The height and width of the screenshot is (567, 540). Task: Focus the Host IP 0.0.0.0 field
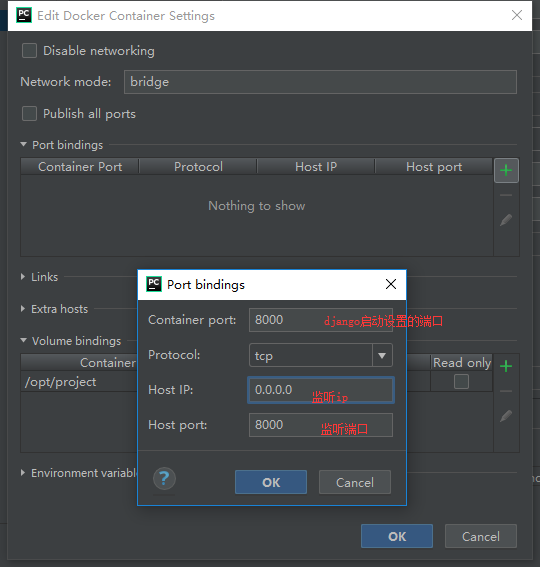pyautogui.click(x=321, y=390)
